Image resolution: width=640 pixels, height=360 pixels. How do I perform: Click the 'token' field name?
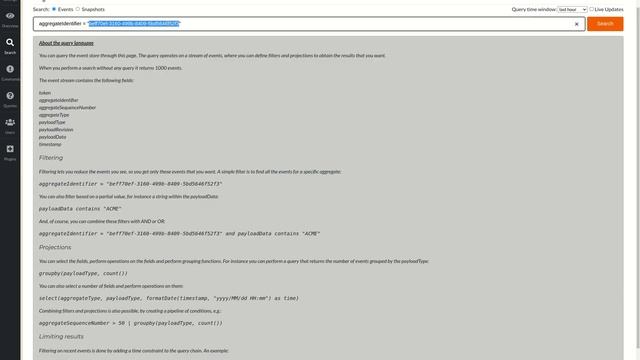[x=45, y=93]
